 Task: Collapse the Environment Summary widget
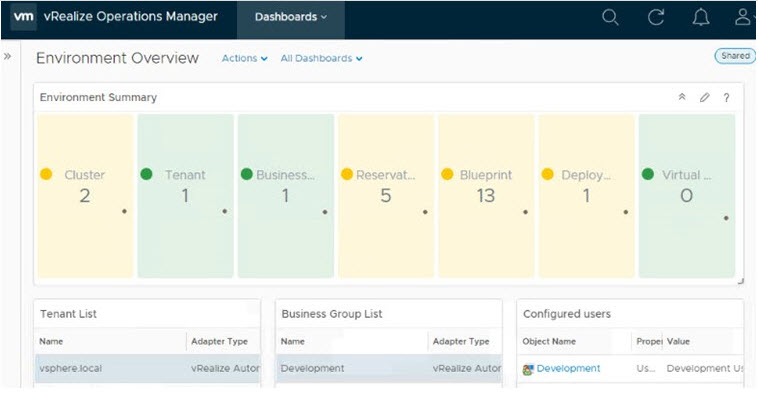coord(682,97)
